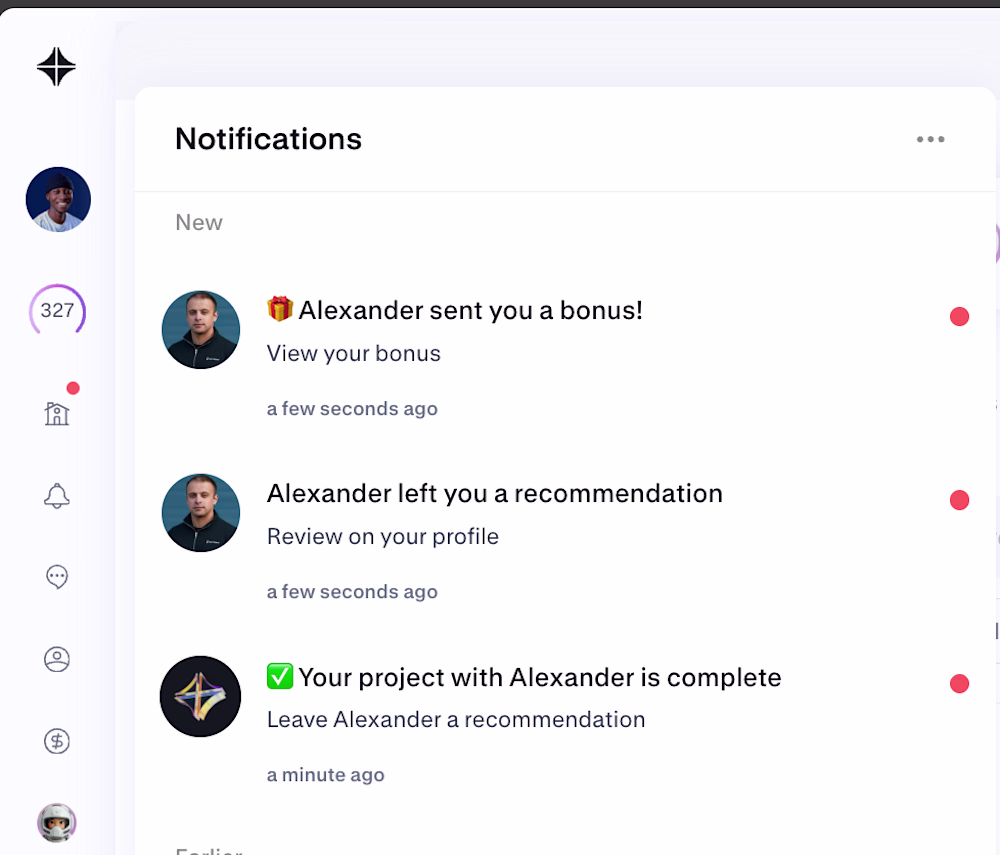The width and height of the screenshot is (1000, 855).
Task: Open "Alexander left you a recommendation" notification
Action: tap(494, 493)
